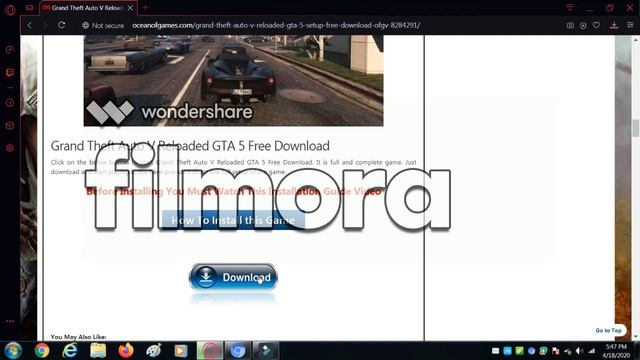Click the Go to Top link
640x360 pixels.
(x=608, y=330)
